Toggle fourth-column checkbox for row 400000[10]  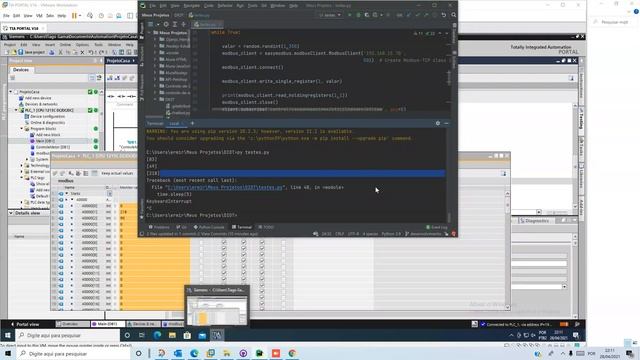pyautogui.click(x=262, y=267)
